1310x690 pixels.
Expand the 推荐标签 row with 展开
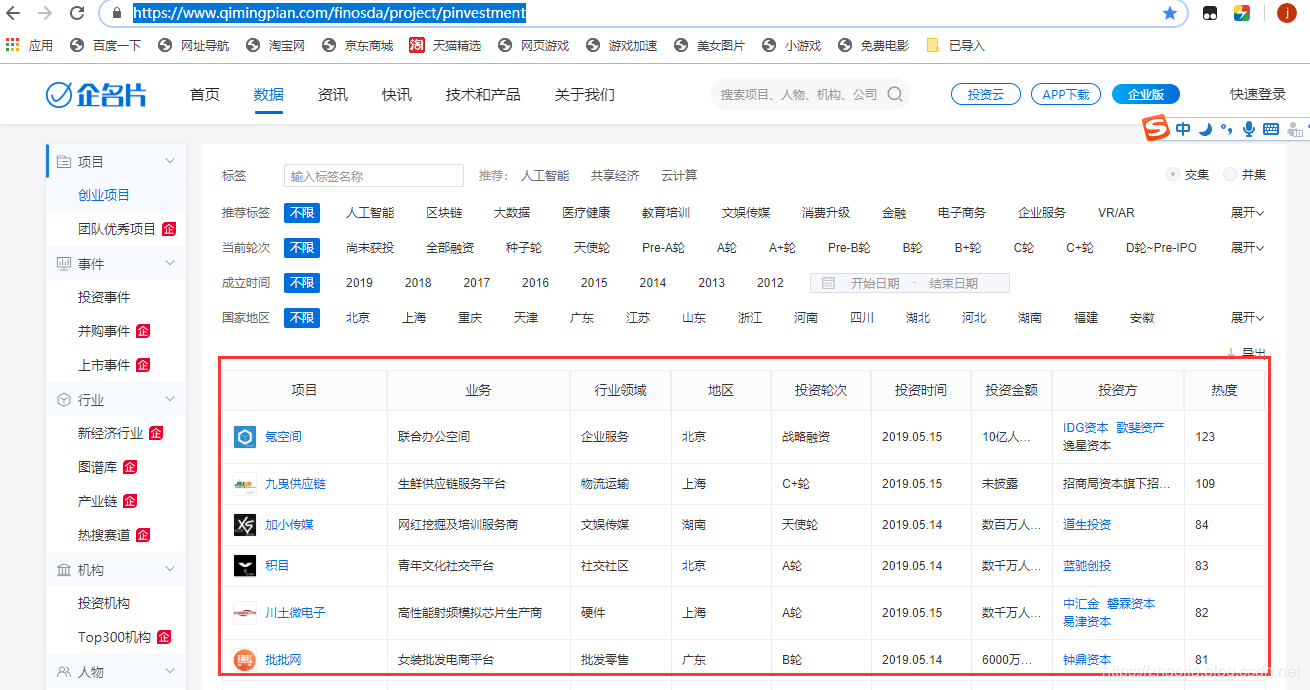coord(1248,213)
